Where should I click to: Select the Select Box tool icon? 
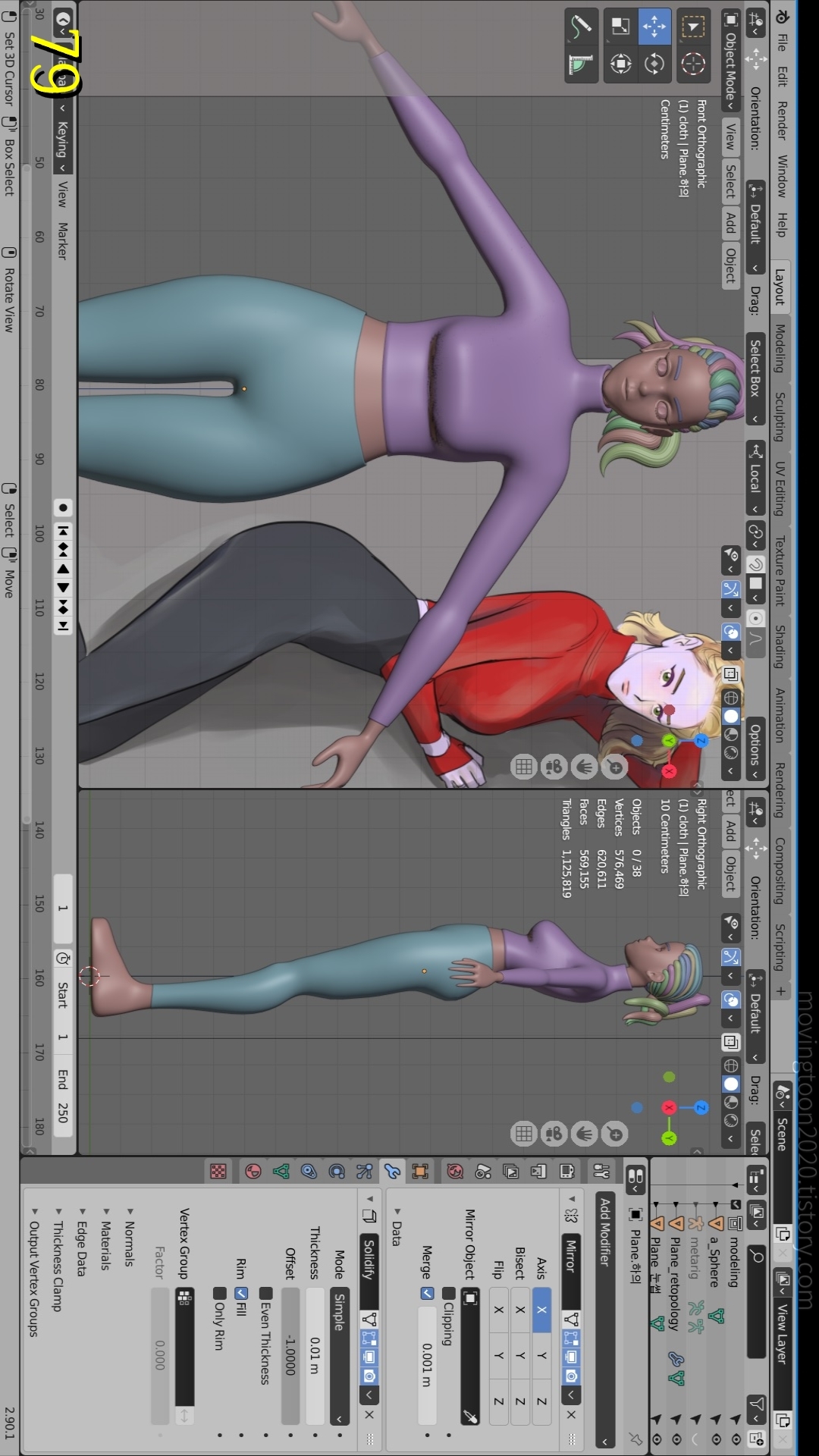click(x=692, y=27)
